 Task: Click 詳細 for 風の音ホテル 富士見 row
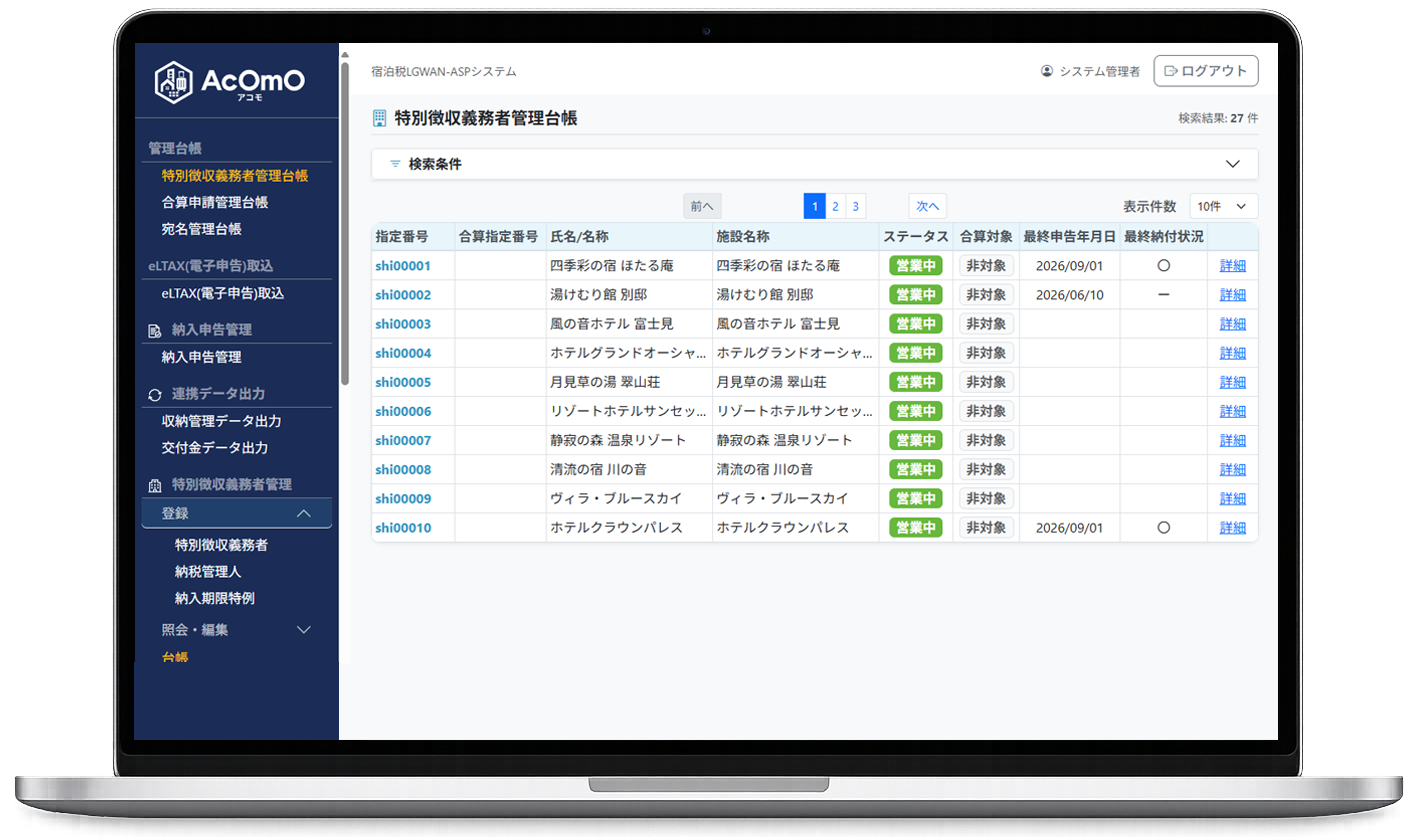point(1233,324)
